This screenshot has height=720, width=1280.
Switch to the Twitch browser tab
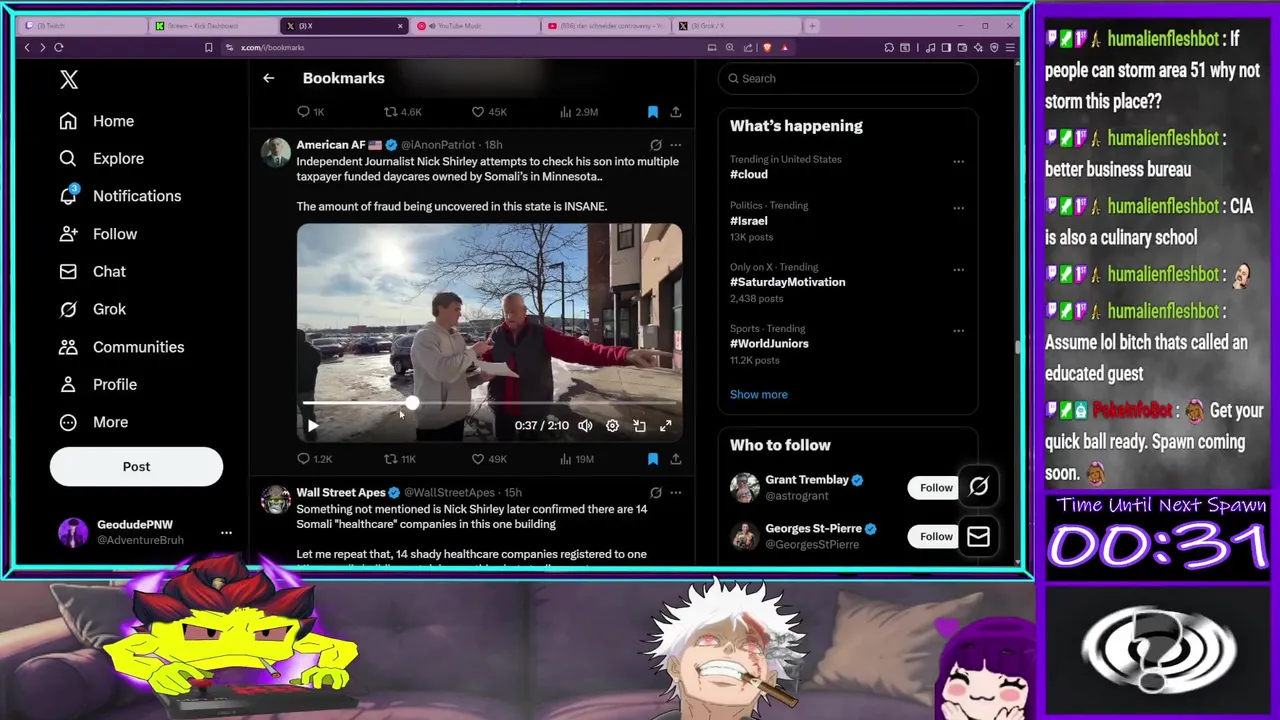click(82, 26)
